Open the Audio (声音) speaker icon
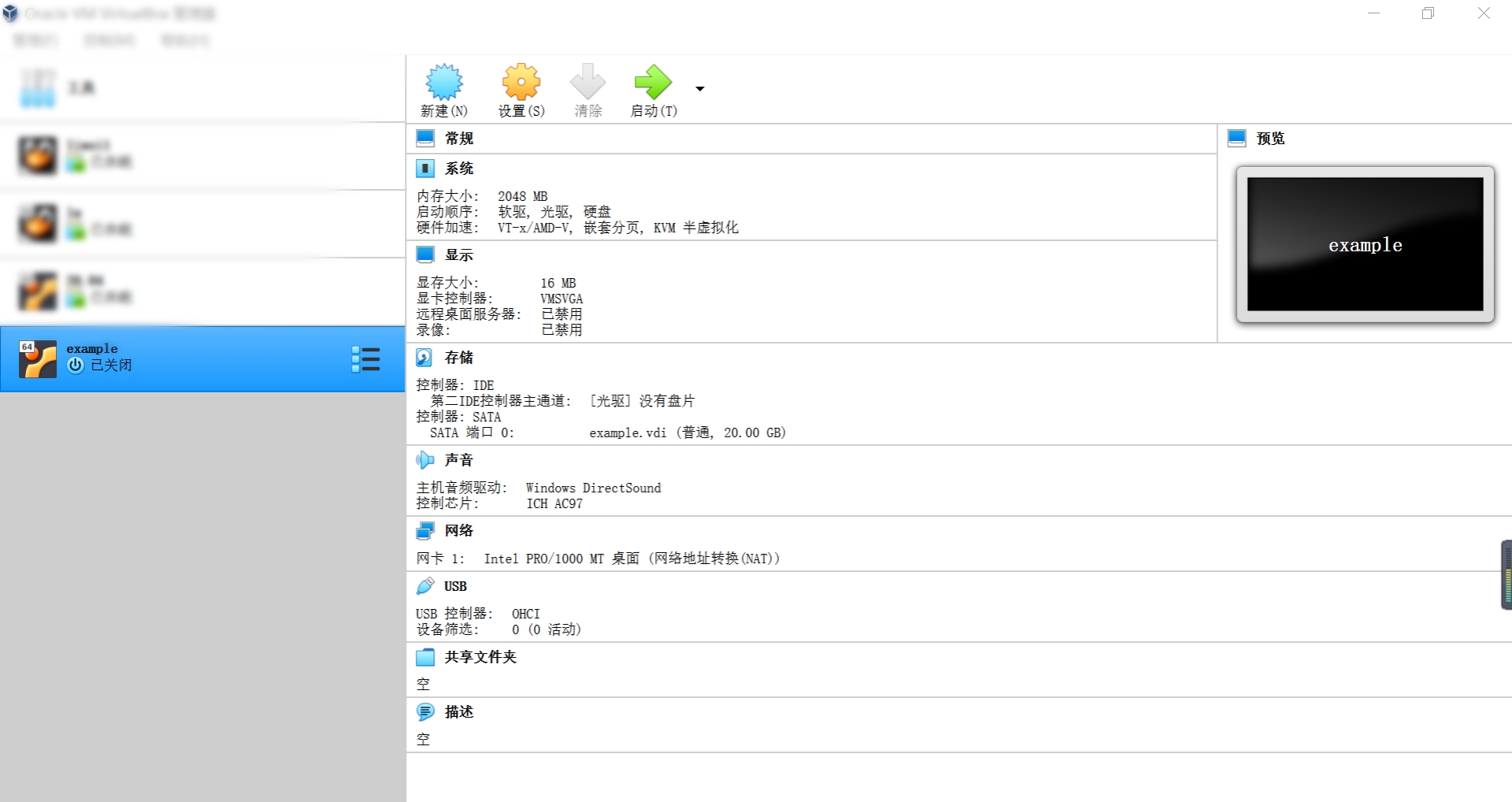The height and width of the screenshot is (802, 1512). point(425,460)
